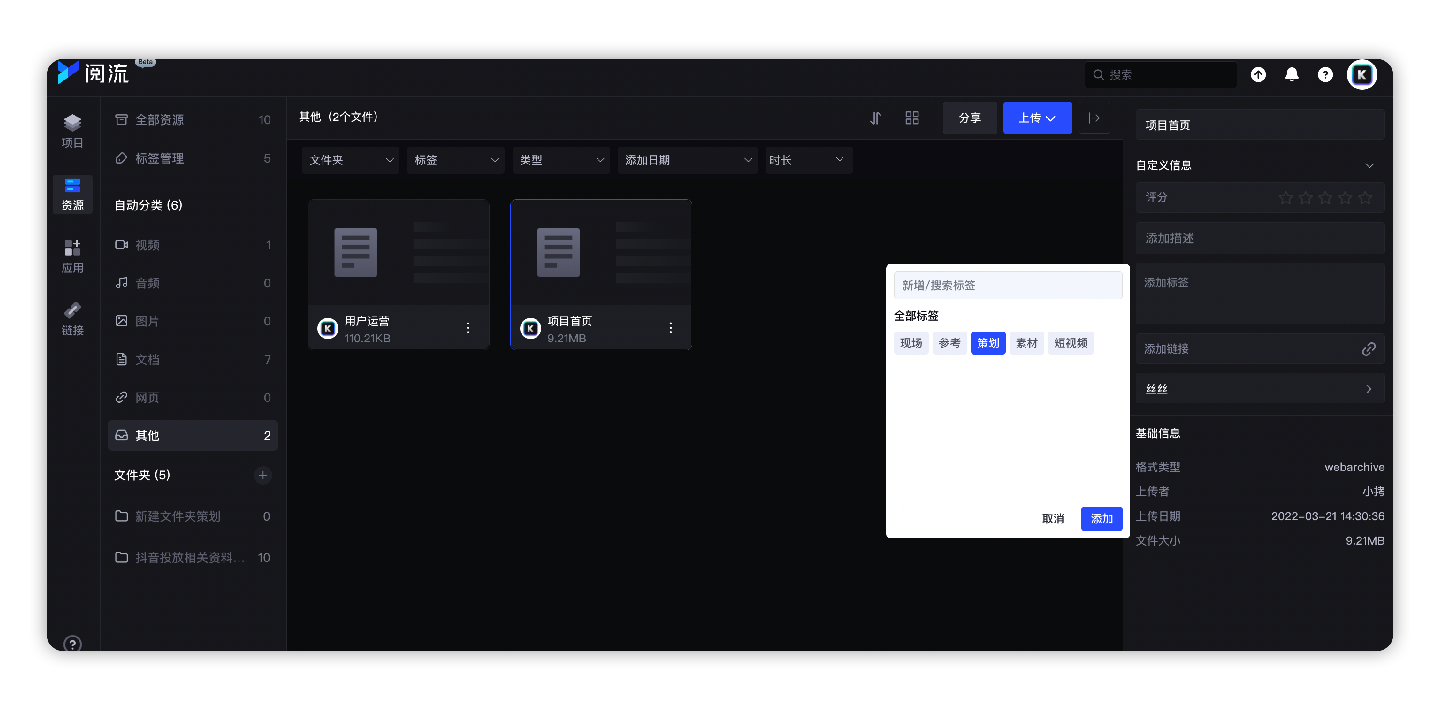Collapse the 自定义信息 section
Image resolution: width=1440 pixels, height=724 pixels.
click(x=1369, y=166)
